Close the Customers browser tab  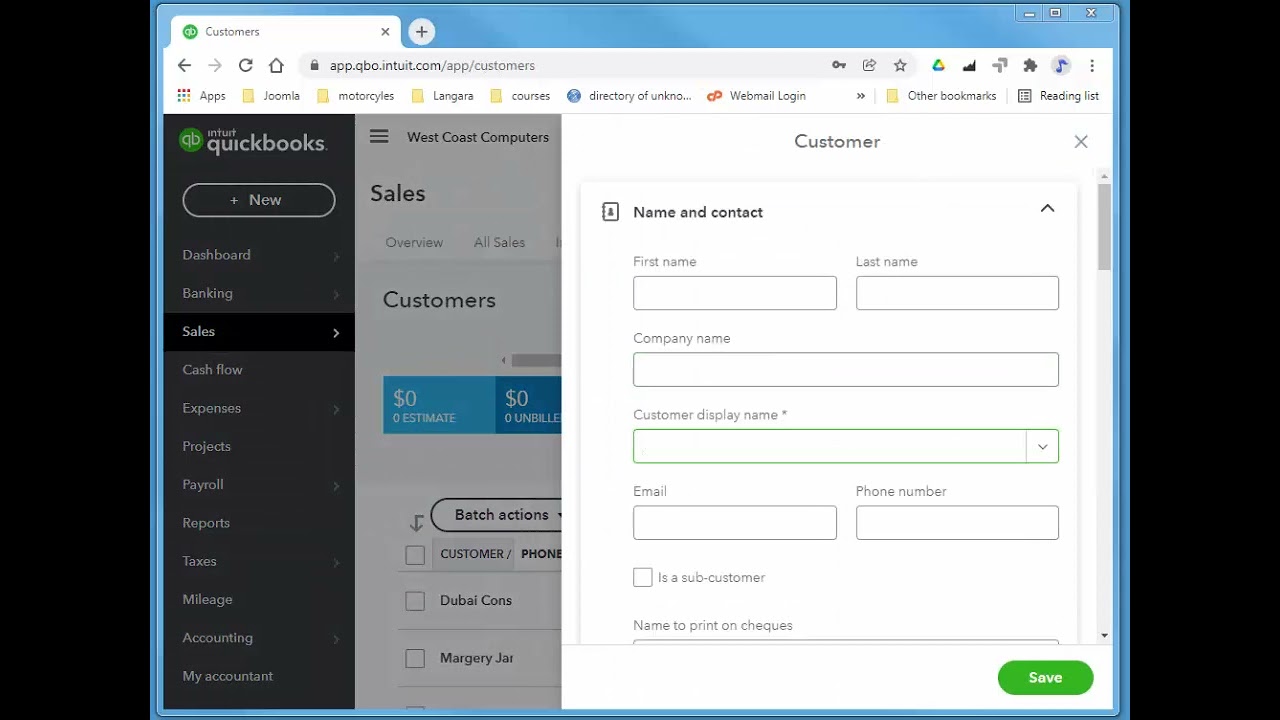pyautogui.click(x=387, y=32)
